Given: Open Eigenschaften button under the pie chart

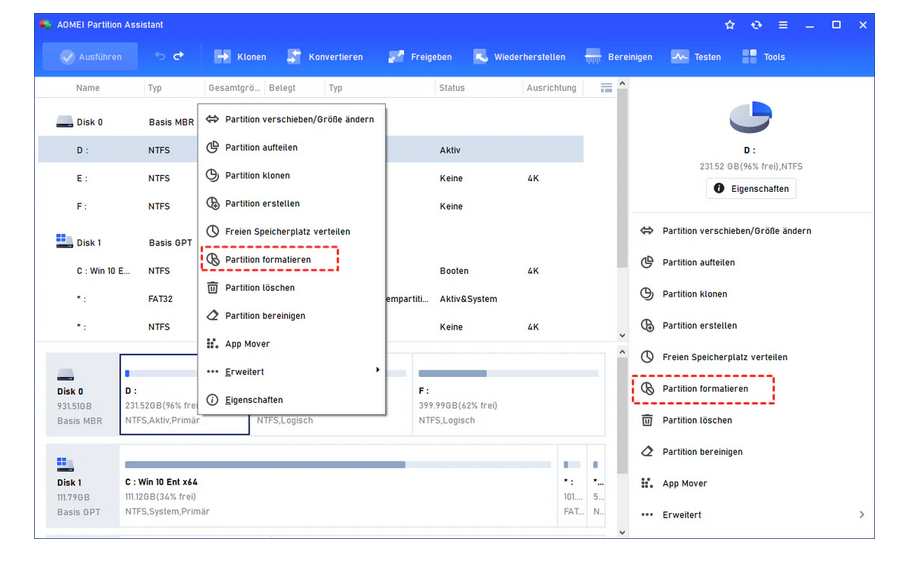Looking at the screenshot, I should (x=751, y=188).
